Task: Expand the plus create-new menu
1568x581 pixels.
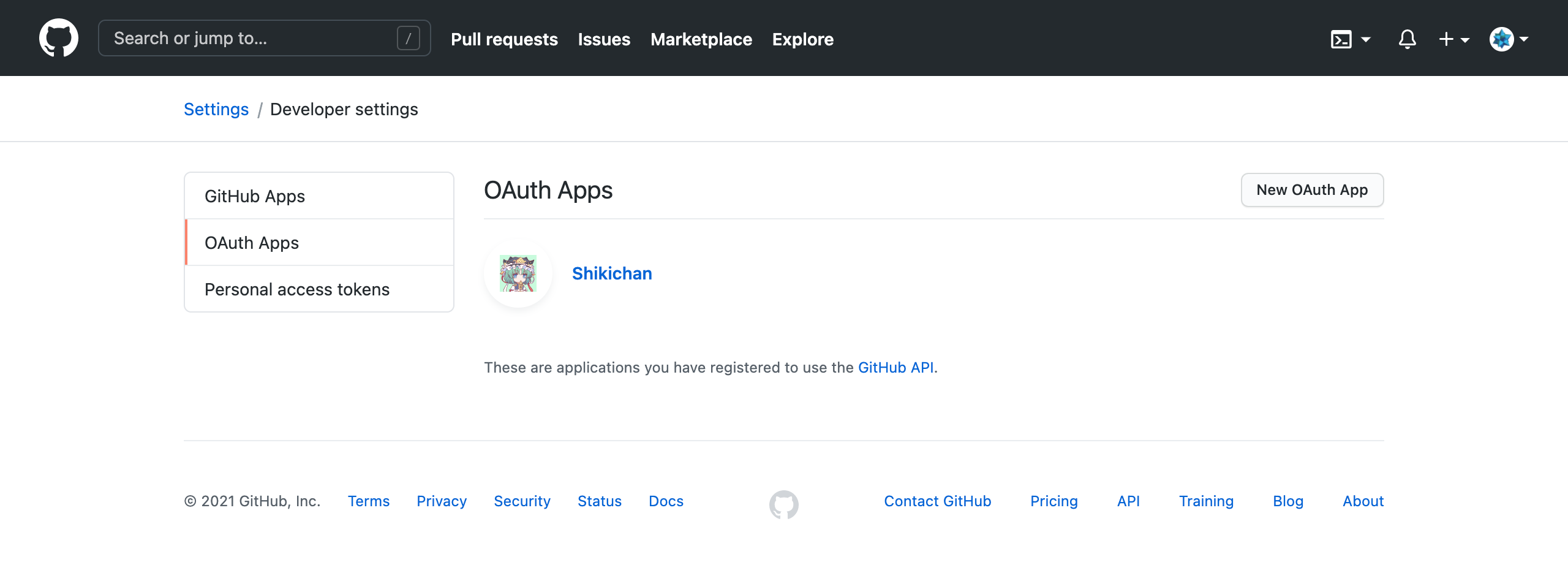Action: click(x=1454, y=39)
